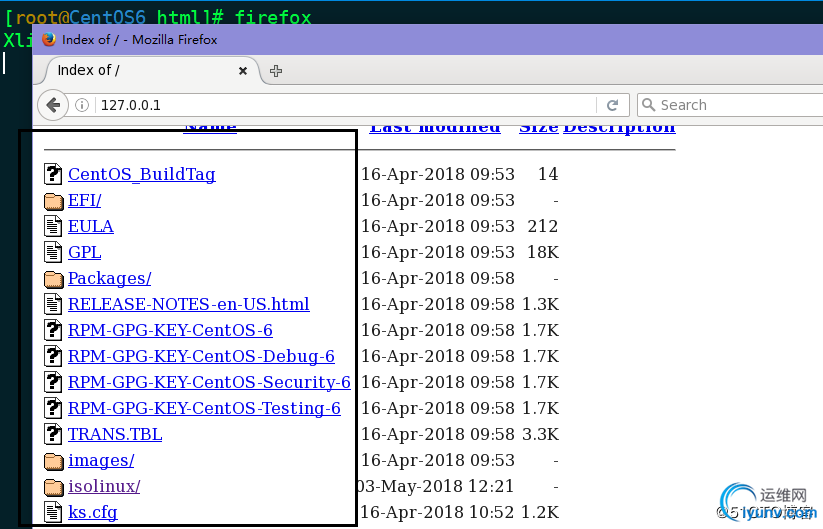Open a new tab with plus button
The height and width of the screenshot is (529, 823).
[x=276, y=71]
